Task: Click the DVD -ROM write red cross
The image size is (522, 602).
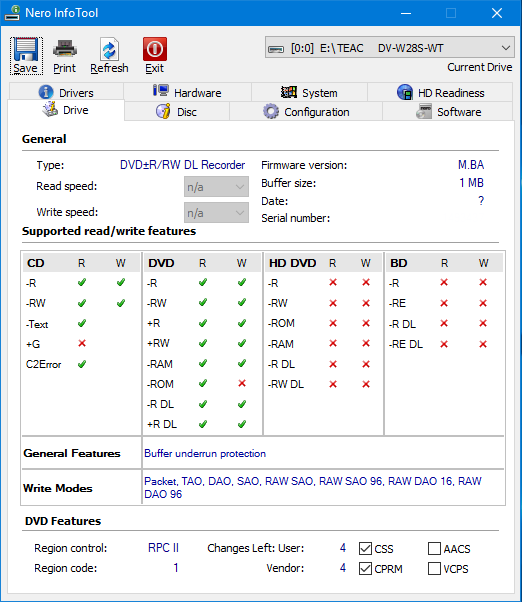Action: (242, 383)
